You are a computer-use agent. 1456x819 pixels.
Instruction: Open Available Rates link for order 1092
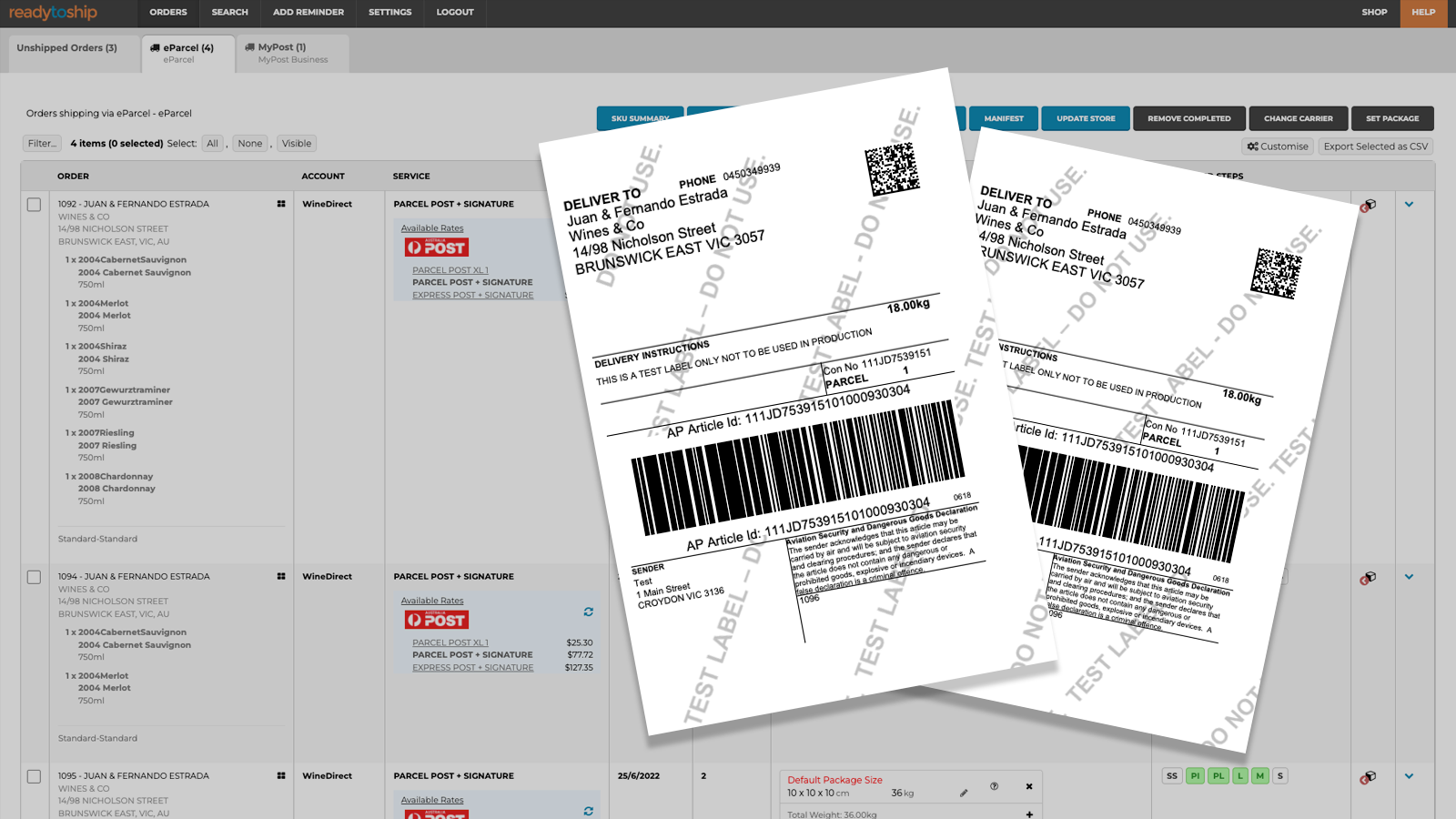click(432, 228)
